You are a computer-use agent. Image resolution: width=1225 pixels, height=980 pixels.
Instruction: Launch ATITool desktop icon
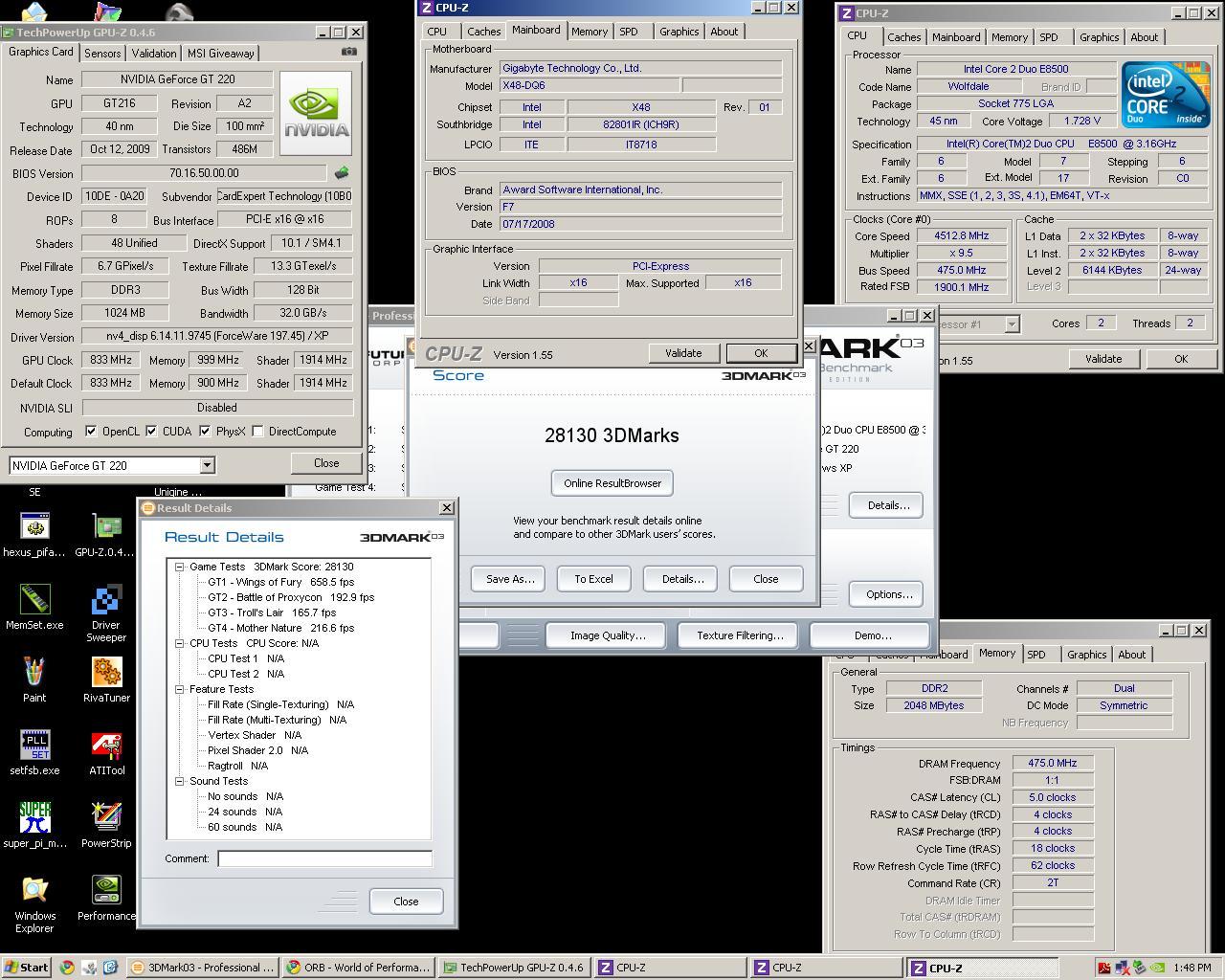(x=106, y=752)
